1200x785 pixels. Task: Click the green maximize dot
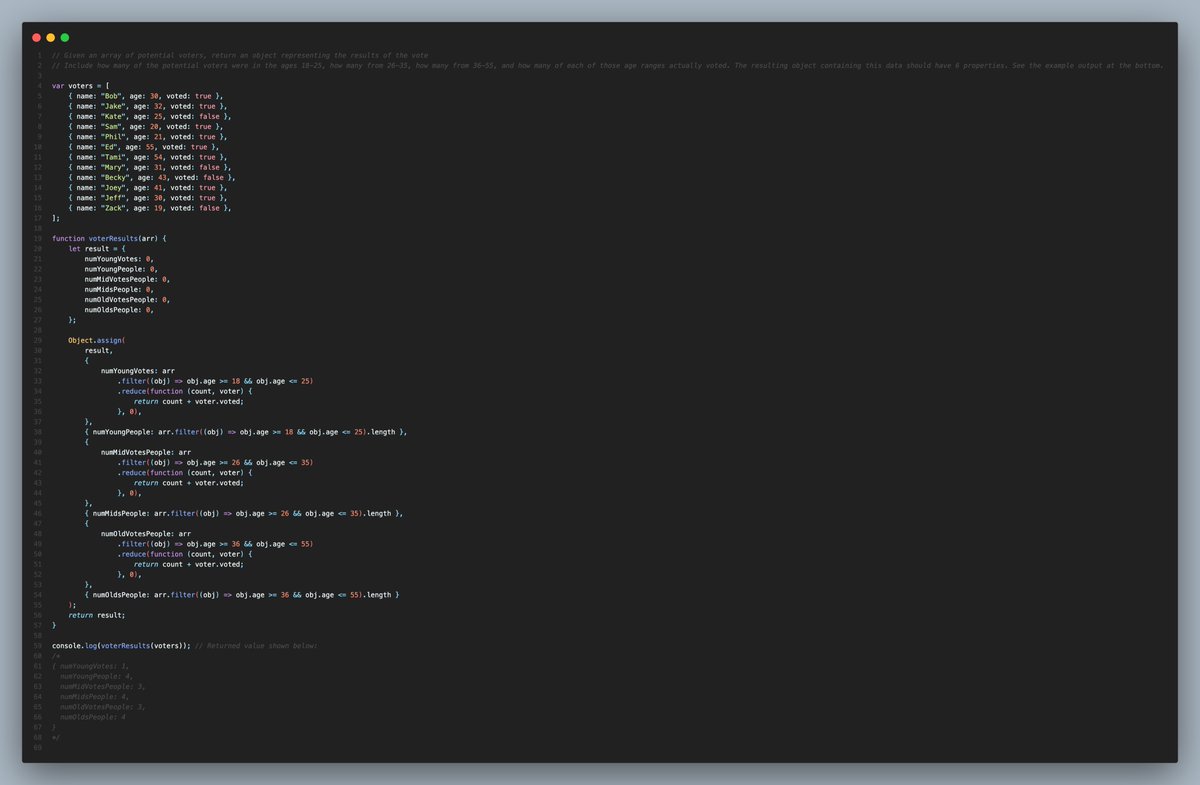[65, 37]
